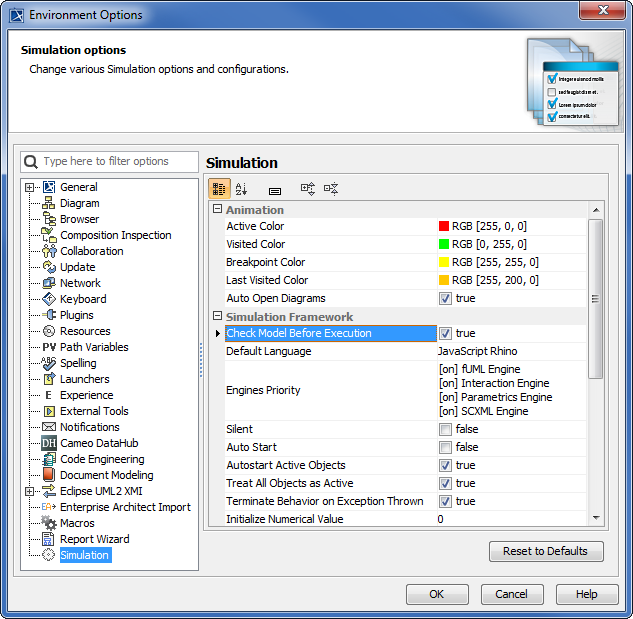
Task: Click the Reset to Defaults button
Action: pyautogui.click(x=546, y=552)
